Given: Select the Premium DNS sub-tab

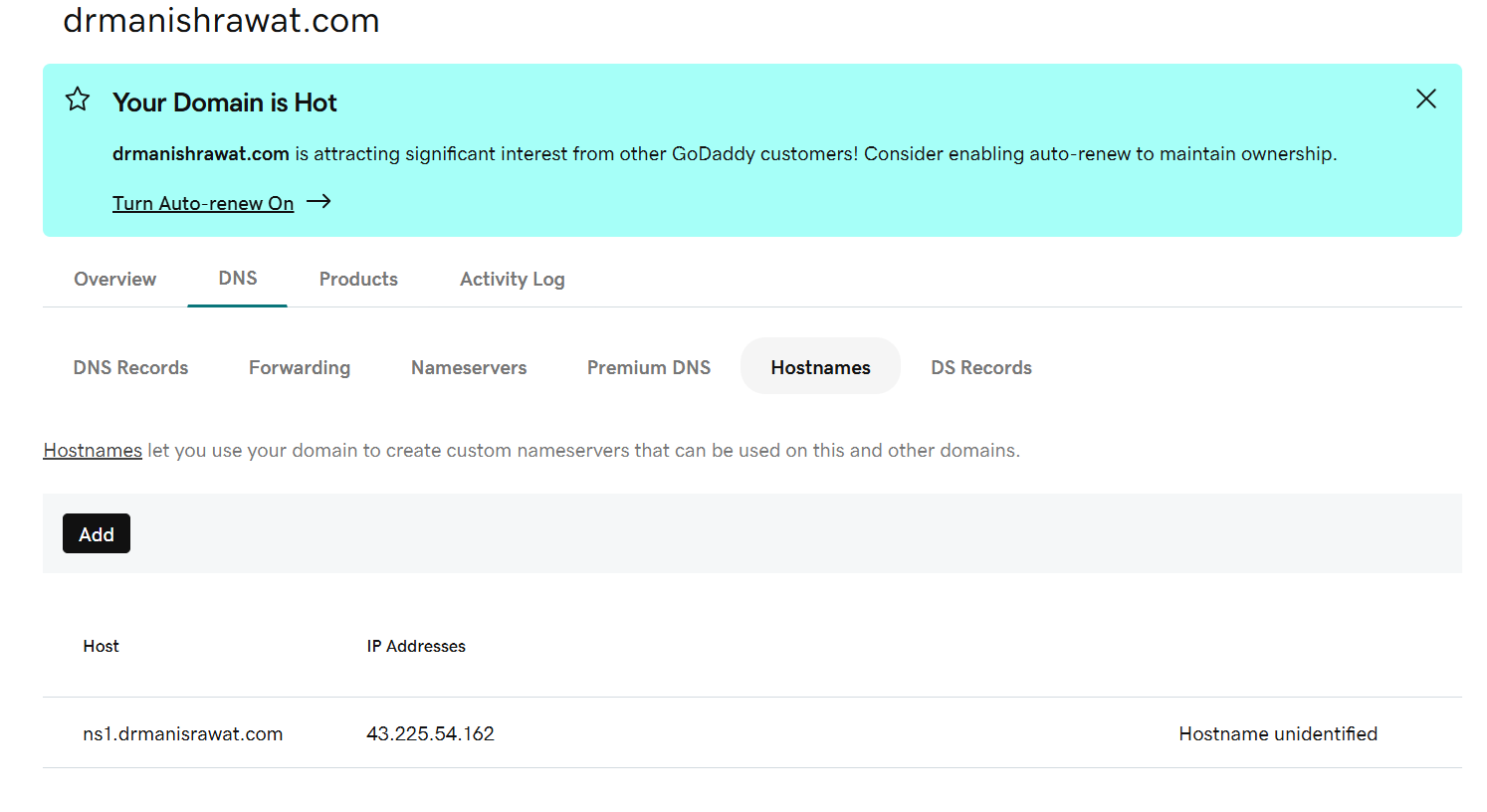Looking at the screenshot, I should coord(649,367).
